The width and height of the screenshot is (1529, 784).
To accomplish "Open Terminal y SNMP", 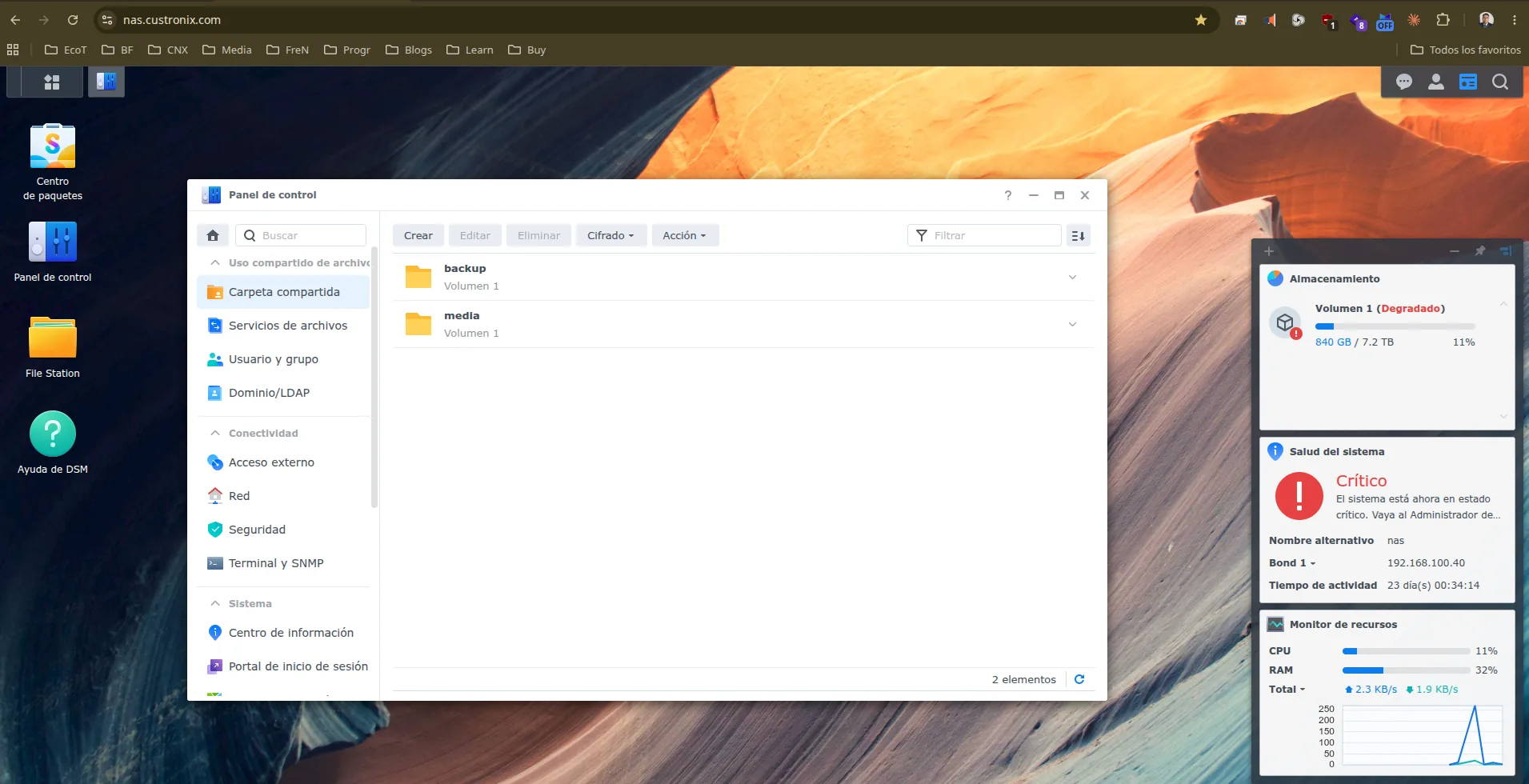I will 283,563.
